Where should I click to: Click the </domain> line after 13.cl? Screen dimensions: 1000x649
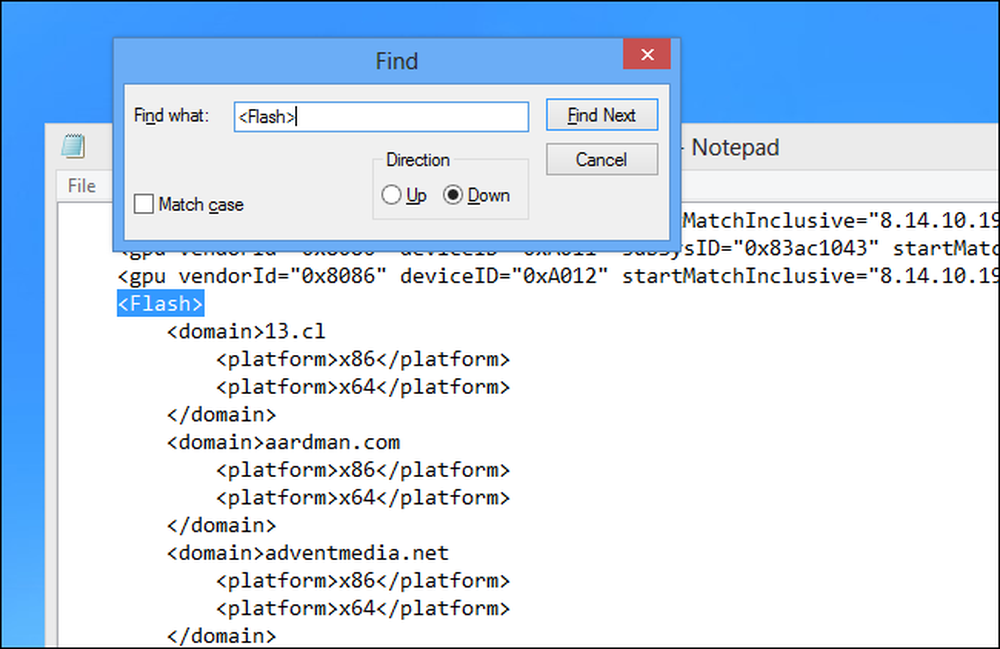[x=221, y=415]
